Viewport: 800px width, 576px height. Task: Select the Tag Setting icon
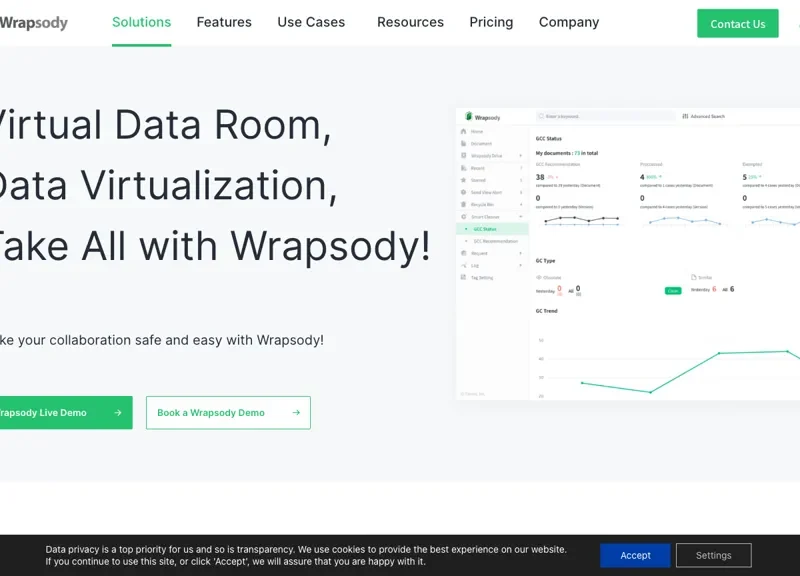tap(462, 277)
